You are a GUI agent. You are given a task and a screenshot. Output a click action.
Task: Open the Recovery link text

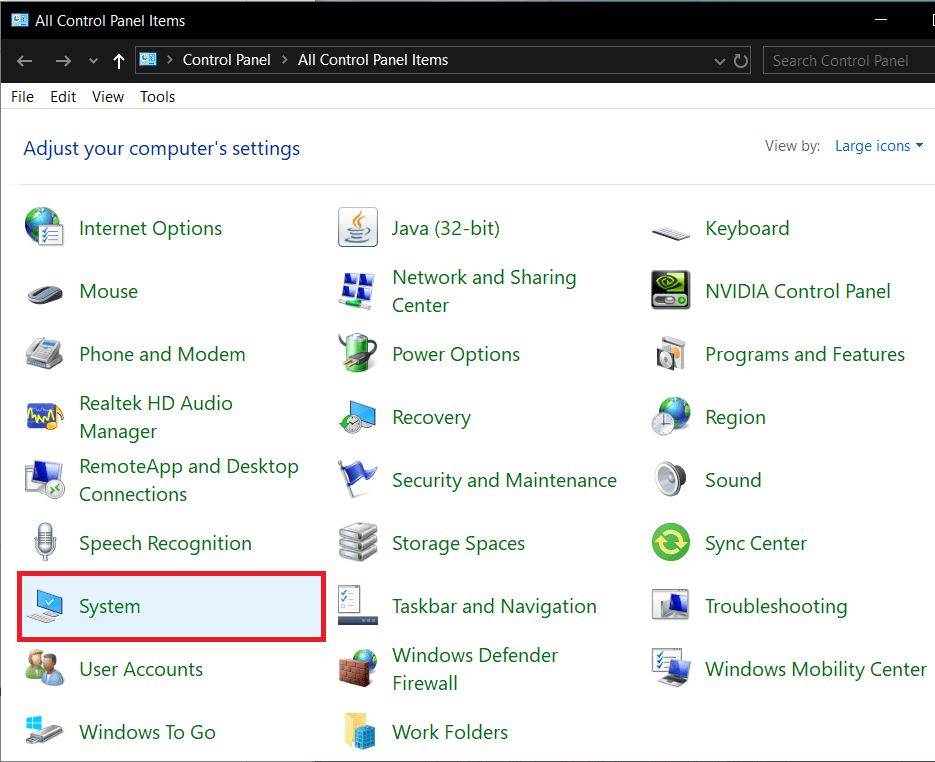432,417
